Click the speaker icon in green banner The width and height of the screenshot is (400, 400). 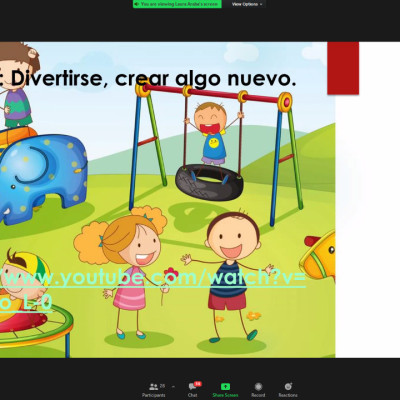pos(137,4)
